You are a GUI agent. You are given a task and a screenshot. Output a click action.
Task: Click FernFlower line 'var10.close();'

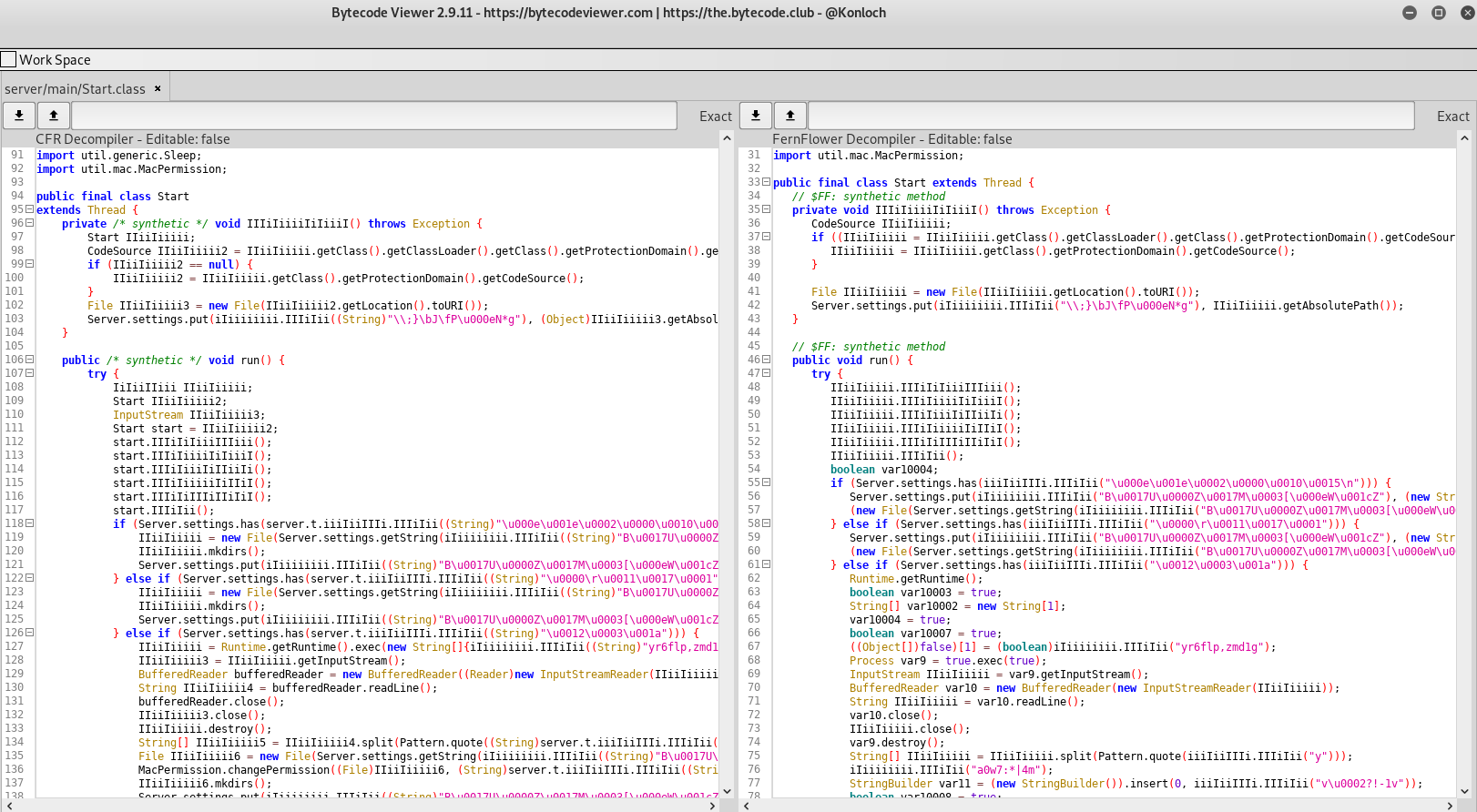[x=893, y=715]
